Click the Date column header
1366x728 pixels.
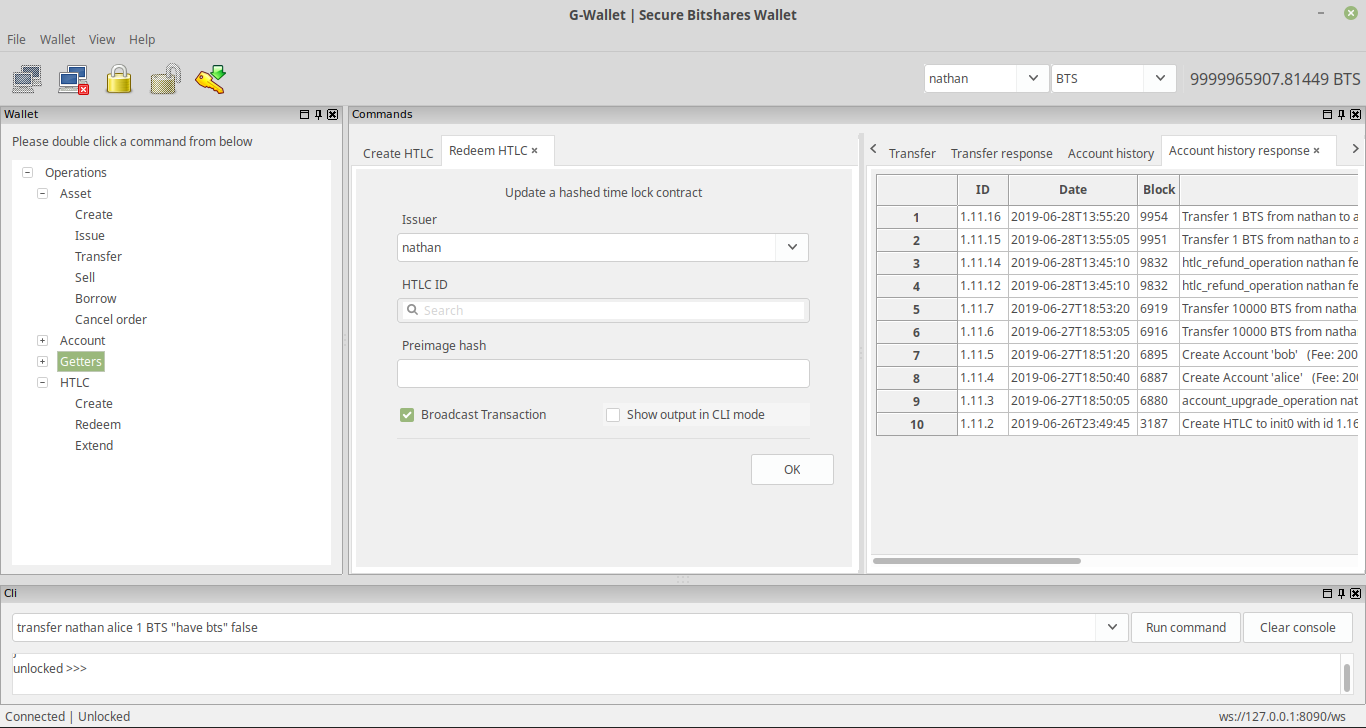[1072, 190]
